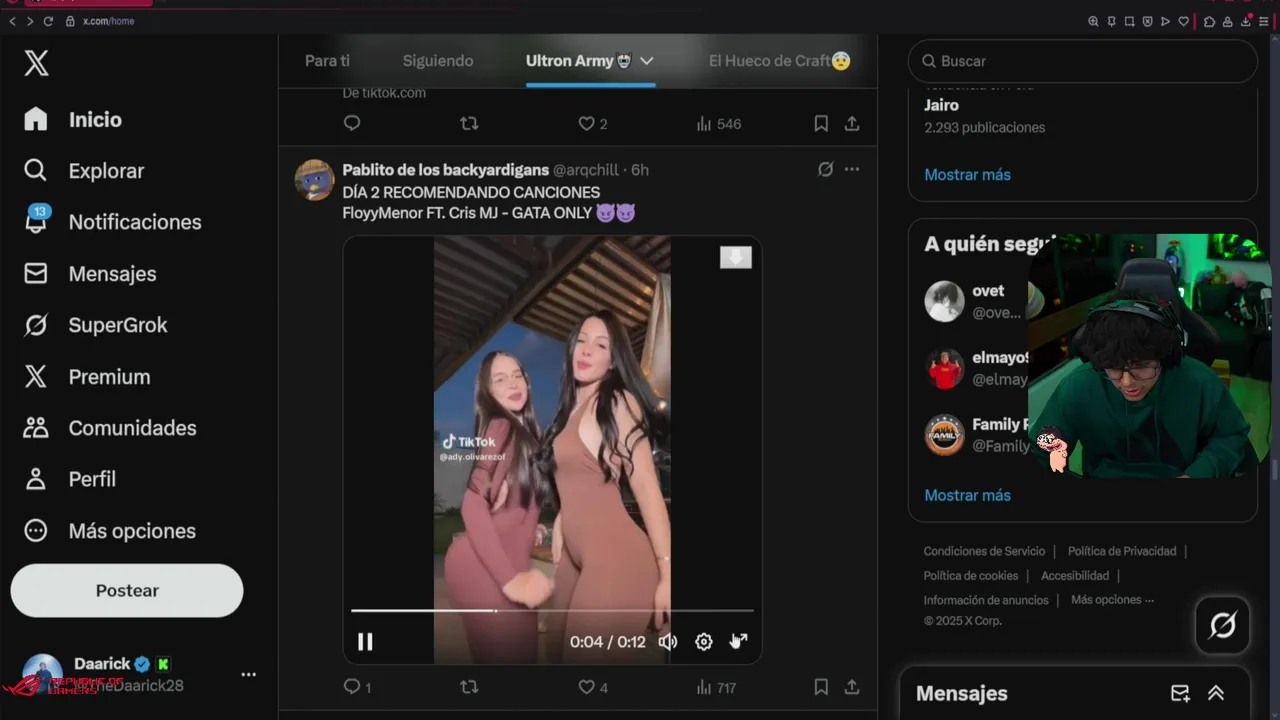Viewport: 1280px width, 720px height.
Task: Click the X logo in sidebar
Action: click(36, 64)
